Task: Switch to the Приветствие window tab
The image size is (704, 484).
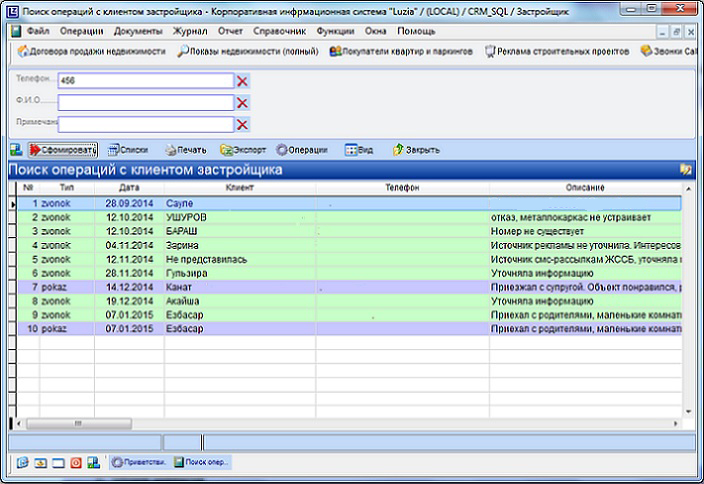Action: click(x=139, y=462)
